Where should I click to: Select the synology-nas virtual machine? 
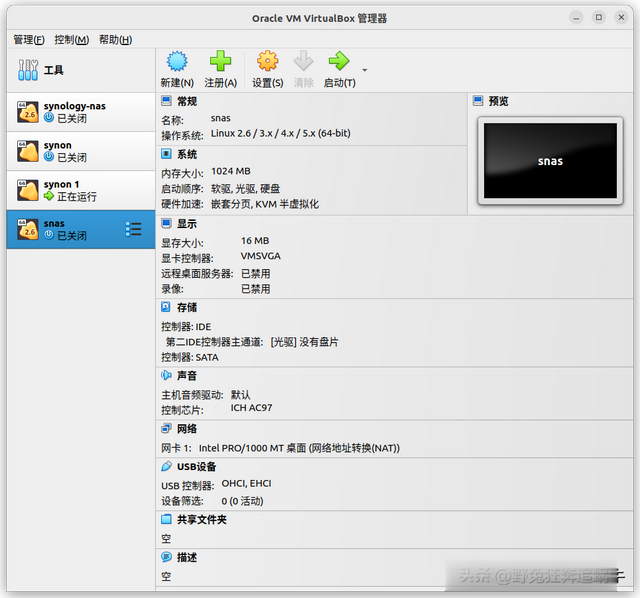click(81, 112)
